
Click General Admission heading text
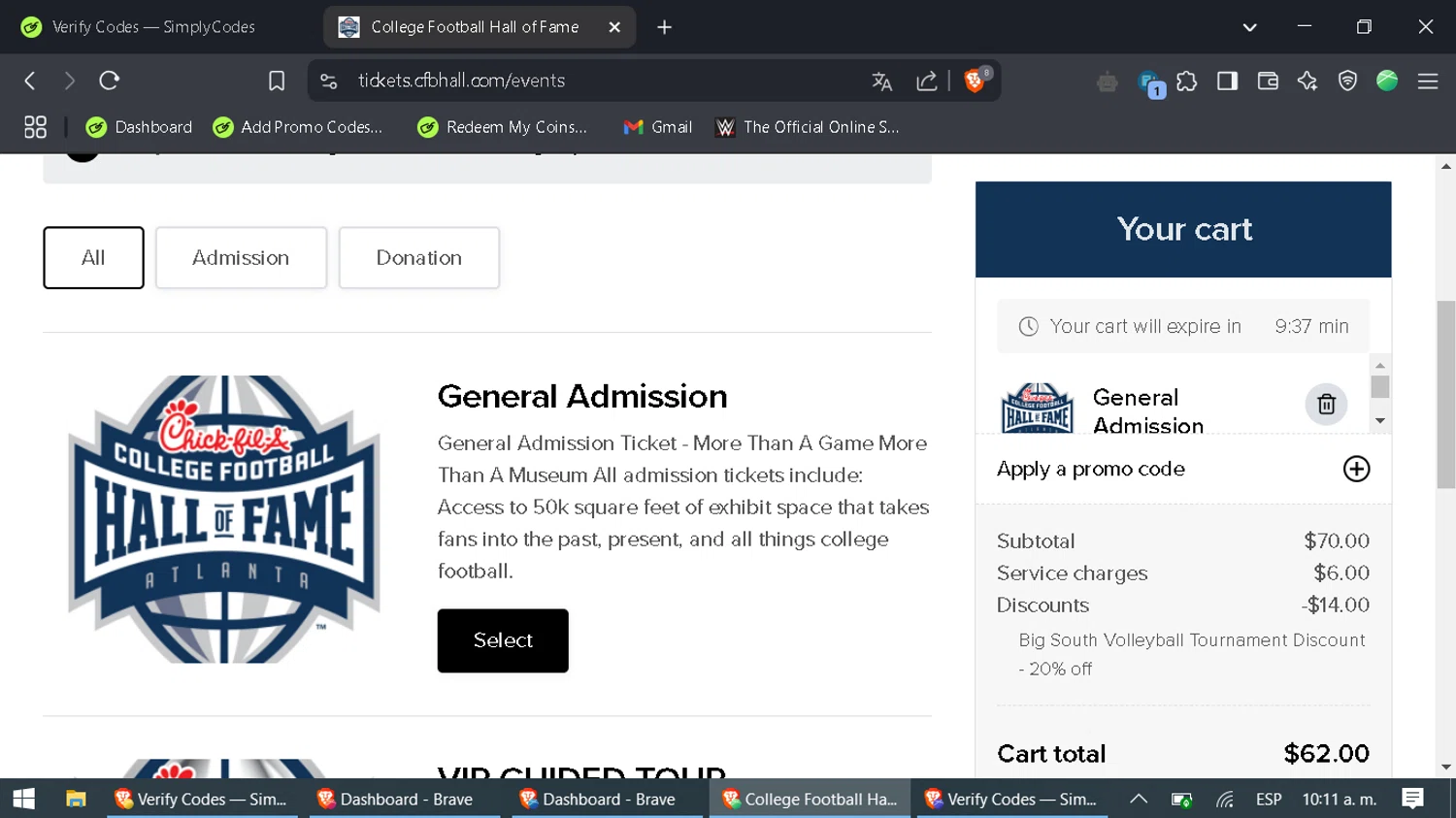pos(582,396)
